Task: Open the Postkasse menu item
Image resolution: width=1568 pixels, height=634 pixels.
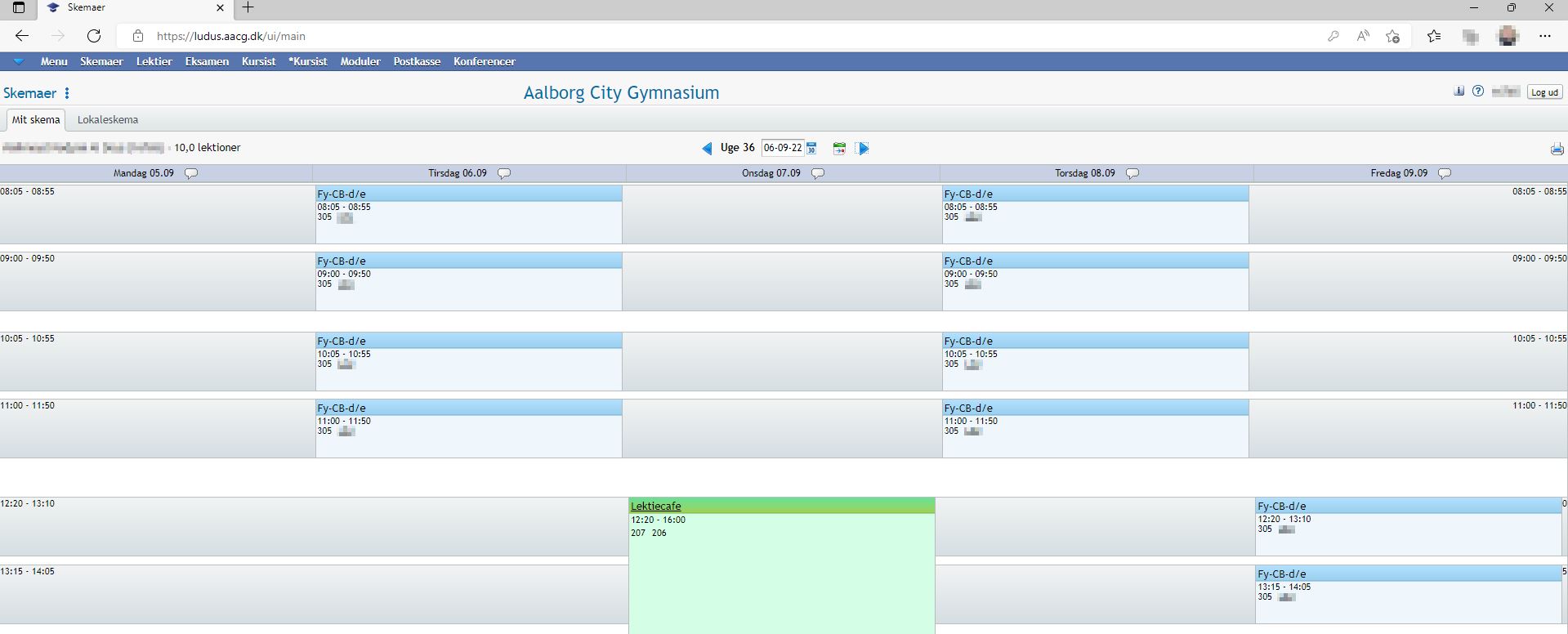Action: click(417, 61)
